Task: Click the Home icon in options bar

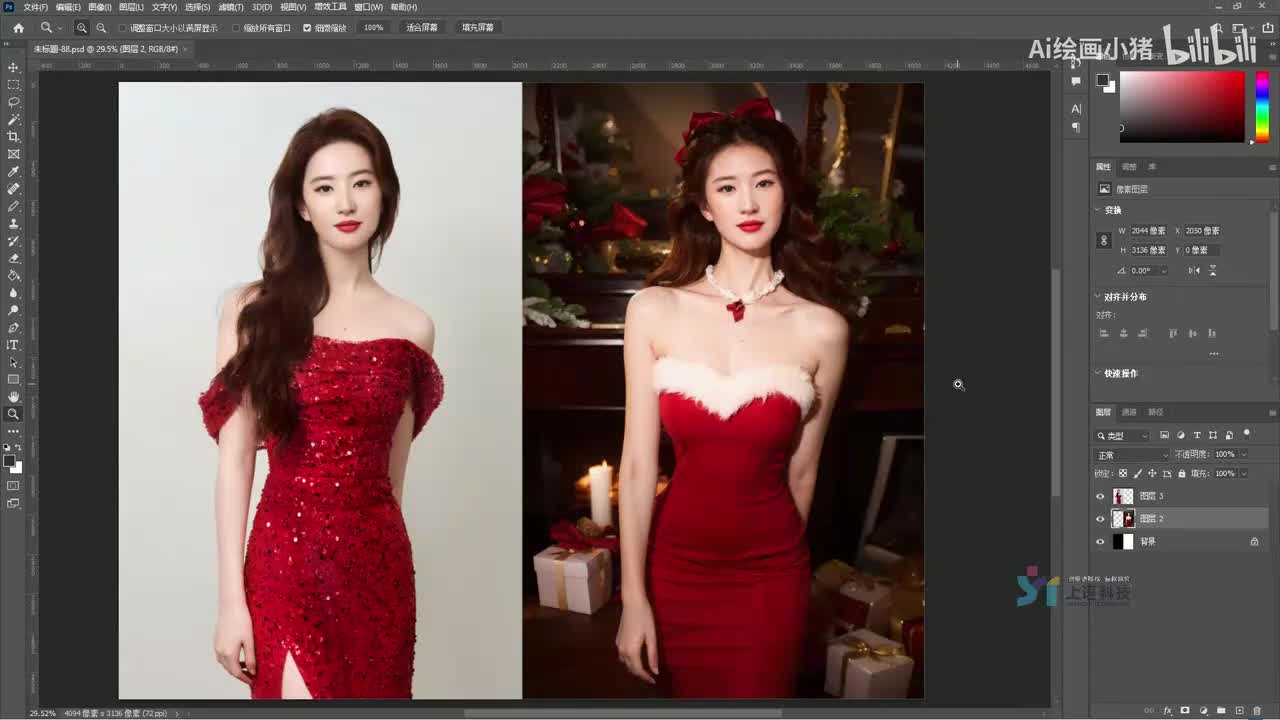Action: [x=18, y=28]
